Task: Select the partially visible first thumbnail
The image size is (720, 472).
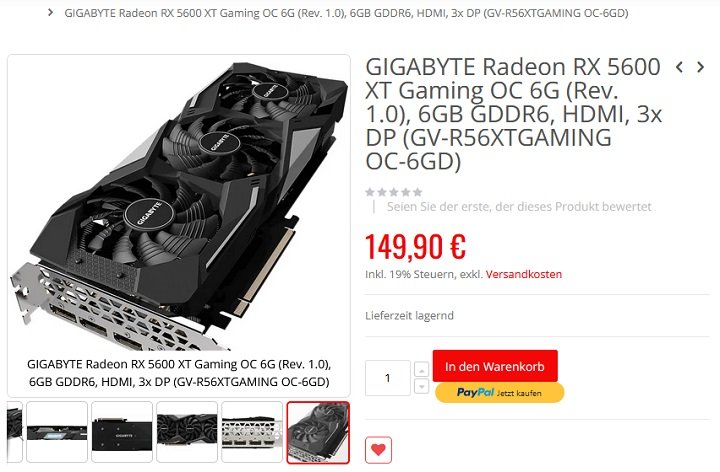Action: [x=15, y=432]
